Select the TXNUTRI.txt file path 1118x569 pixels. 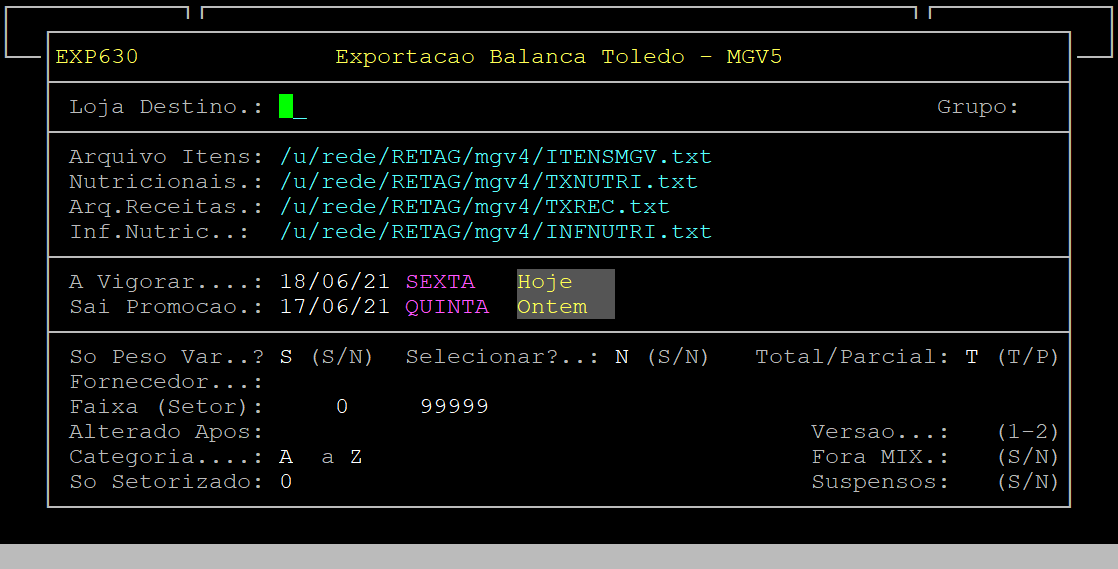click(x=488, y=182)
